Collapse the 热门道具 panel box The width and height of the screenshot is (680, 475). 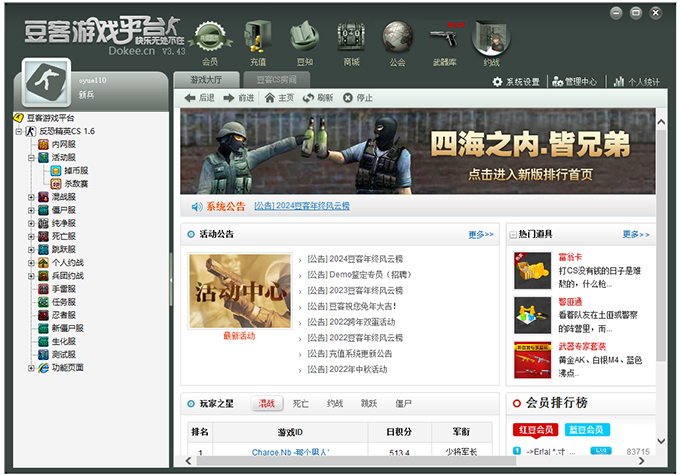click(x=513, y=235)
